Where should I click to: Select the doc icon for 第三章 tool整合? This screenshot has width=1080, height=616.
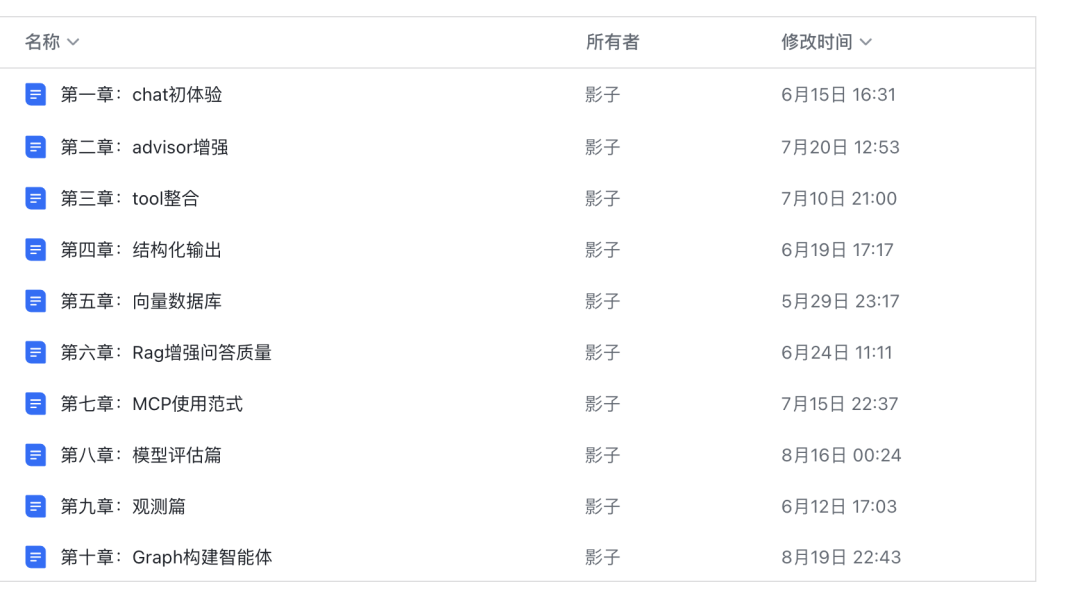click(35, 198)
